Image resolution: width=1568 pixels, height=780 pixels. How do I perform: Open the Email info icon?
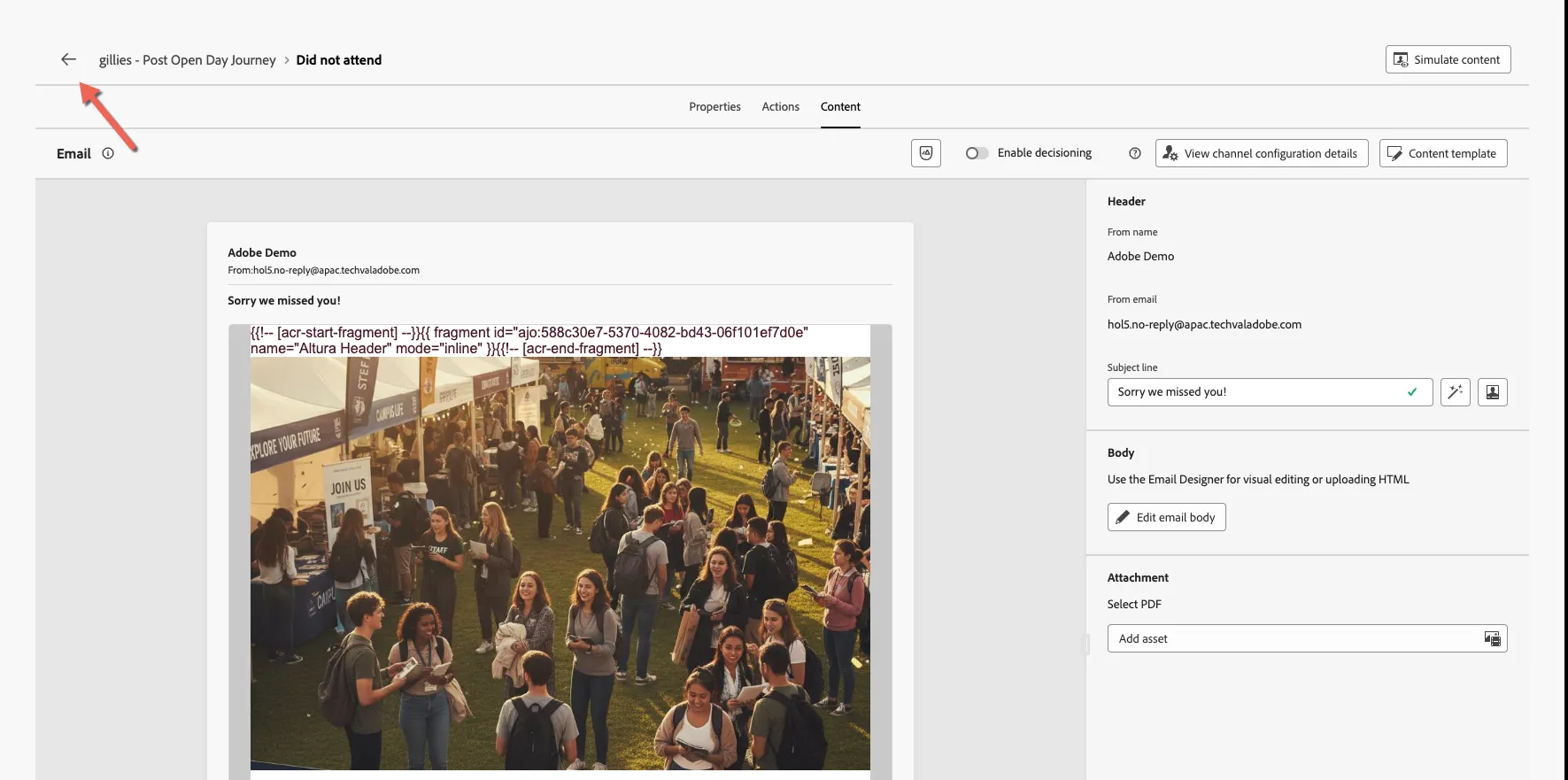coord(108,153)
